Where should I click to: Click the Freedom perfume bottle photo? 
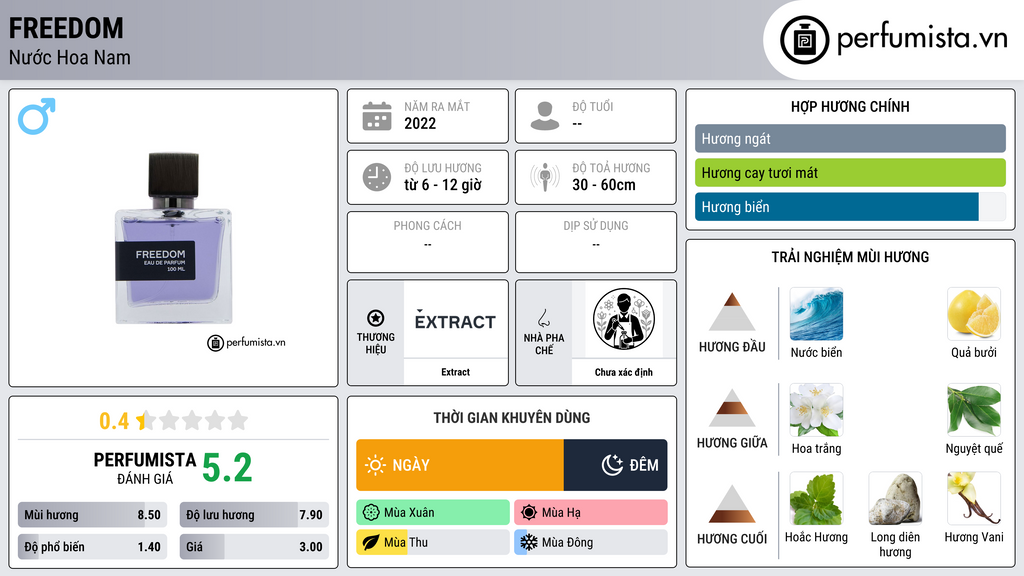tap(174, 238)
